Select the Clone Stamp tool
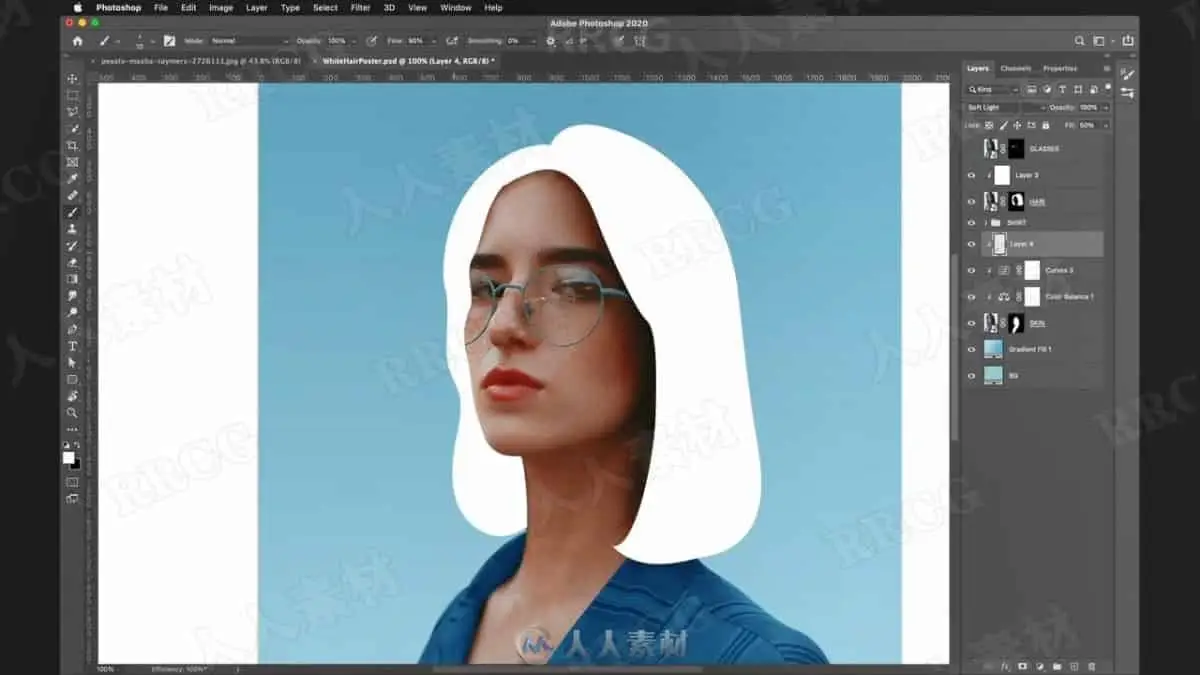 coord(72,229)
